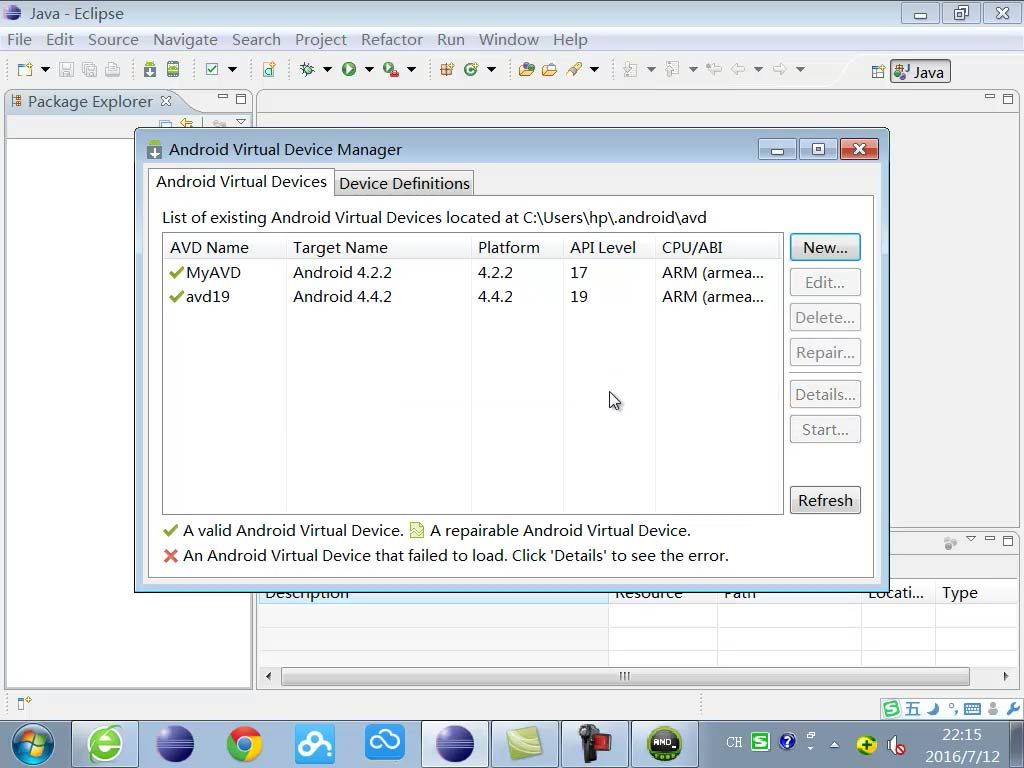Click the Forward navigation arrow icon

click(x=780, y=69)
